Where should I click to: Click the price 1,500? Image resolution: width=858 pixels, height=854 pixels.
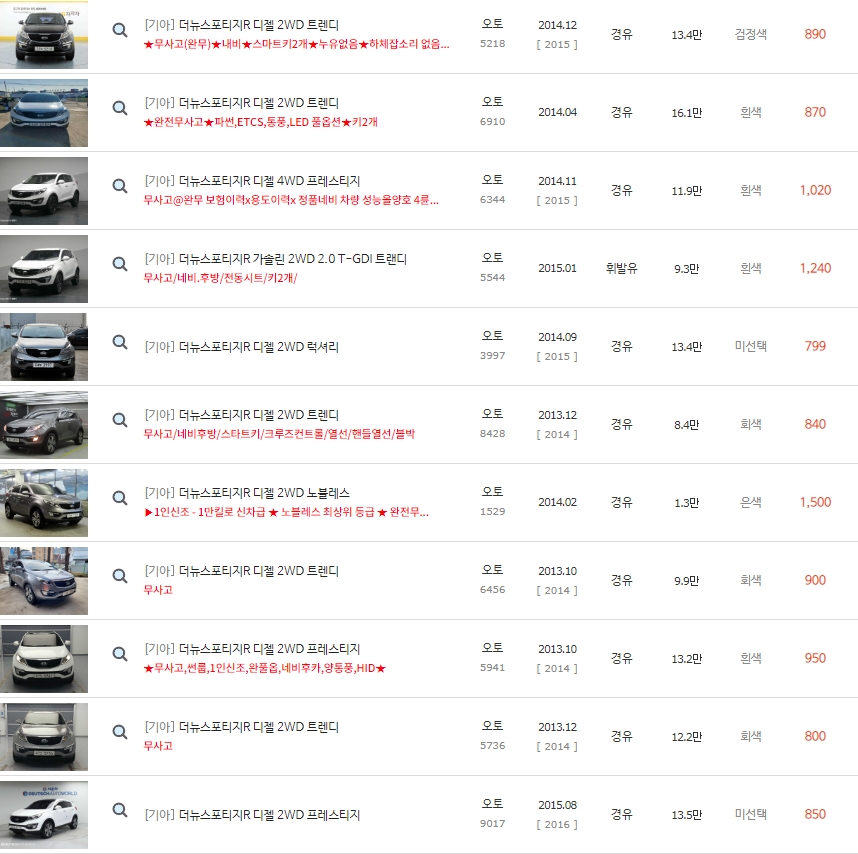coord(815,502)
